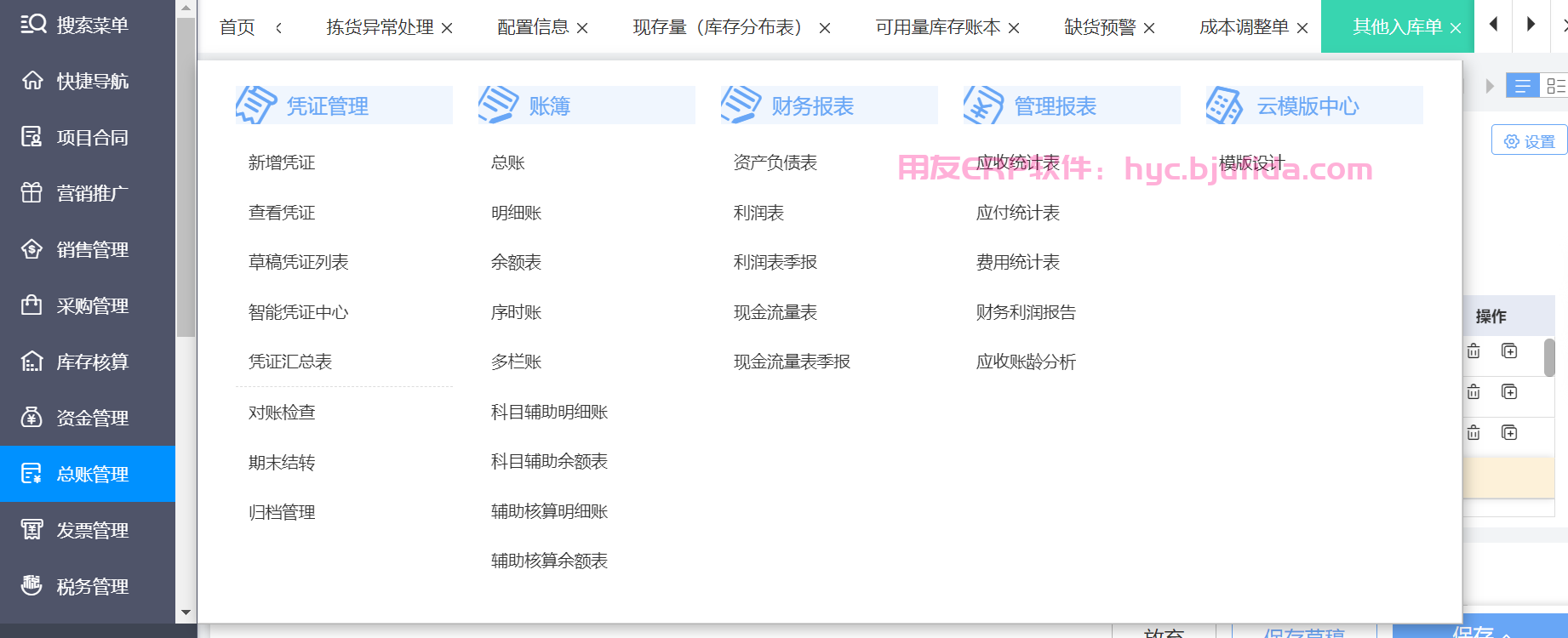Switch to 拣货异常处理 tab
This screenshot has width=1568, height=638.
click(x=380, y=27)
